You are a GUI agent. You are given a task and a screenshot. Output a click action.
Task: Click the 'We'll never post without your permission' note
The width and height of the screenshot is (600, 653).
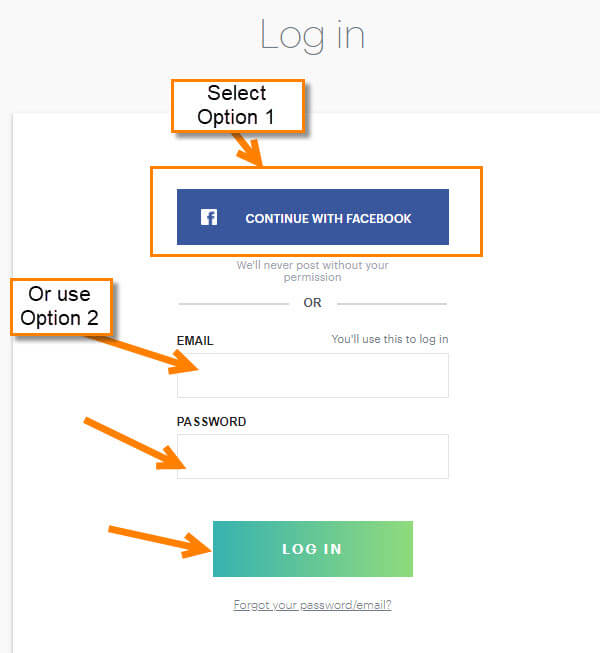[312, 271]
